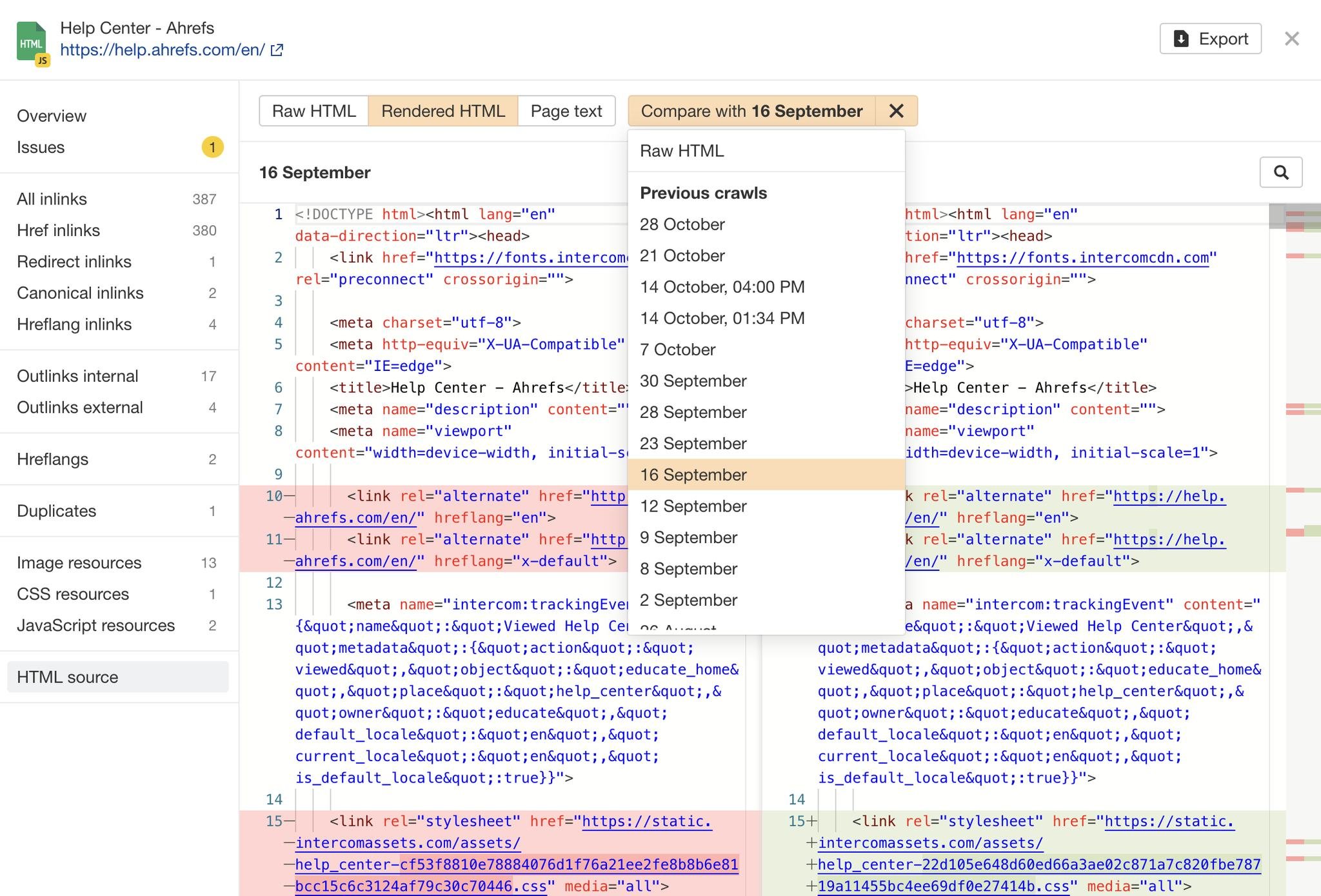Open the help.ahrefs.com/en/ link
1321x896 pixels.
click(163, 50)
